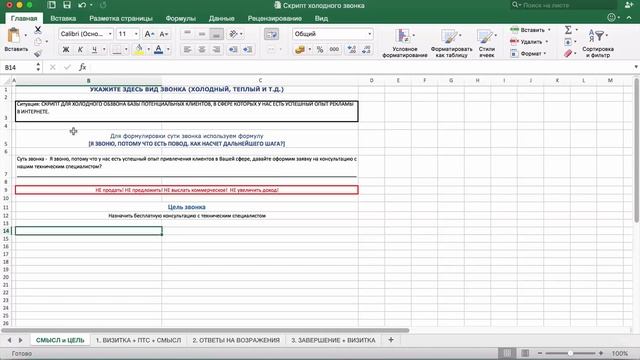Toggle italic formatting (К)
The width and height of the screenshot is (640, 360).
point(80,50)
